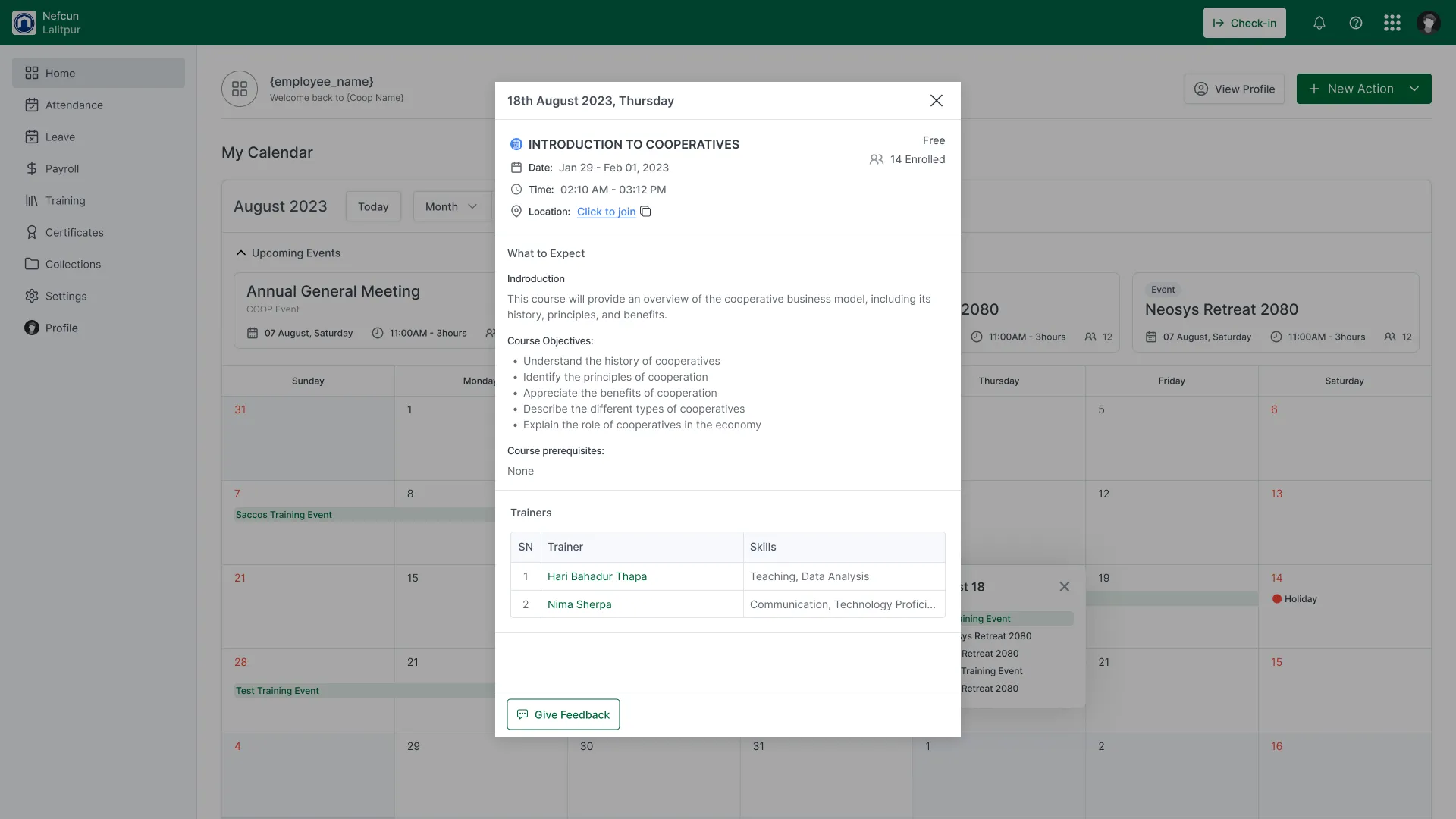Collapse the Upcoming Events section

click(241, 253)
